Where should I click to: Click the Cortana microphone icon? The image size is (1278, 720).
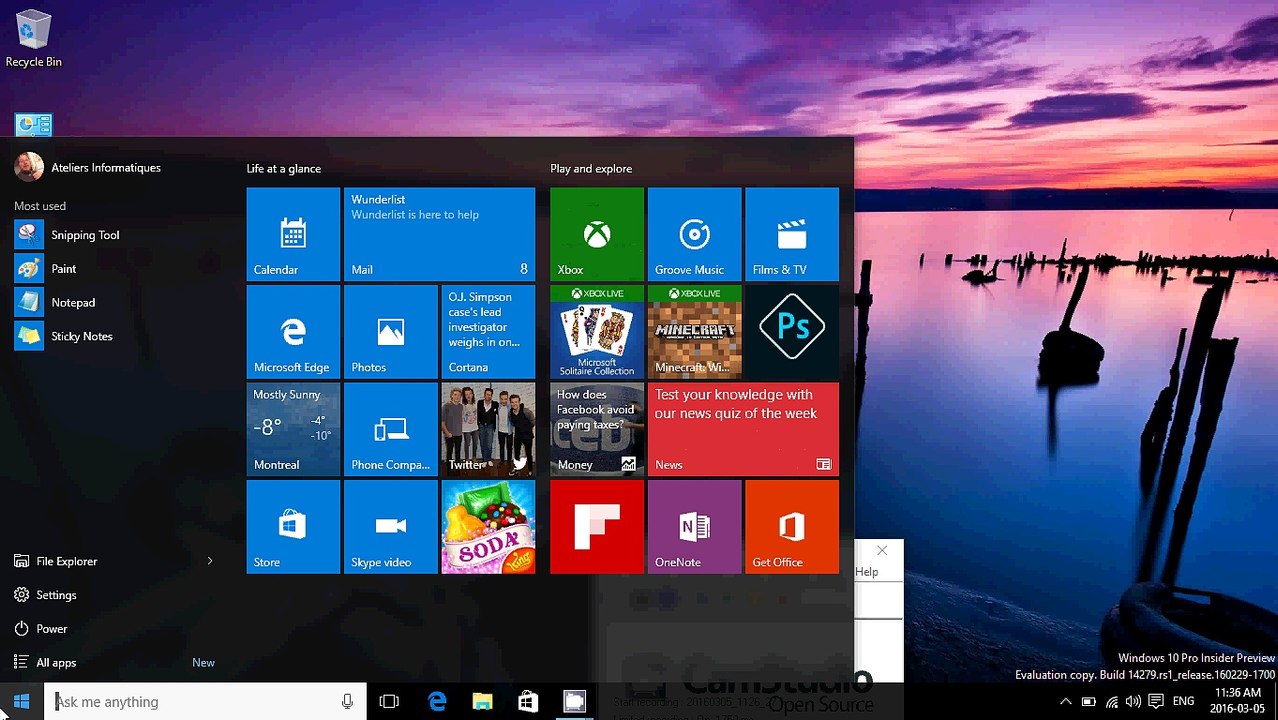coord(347,702)
